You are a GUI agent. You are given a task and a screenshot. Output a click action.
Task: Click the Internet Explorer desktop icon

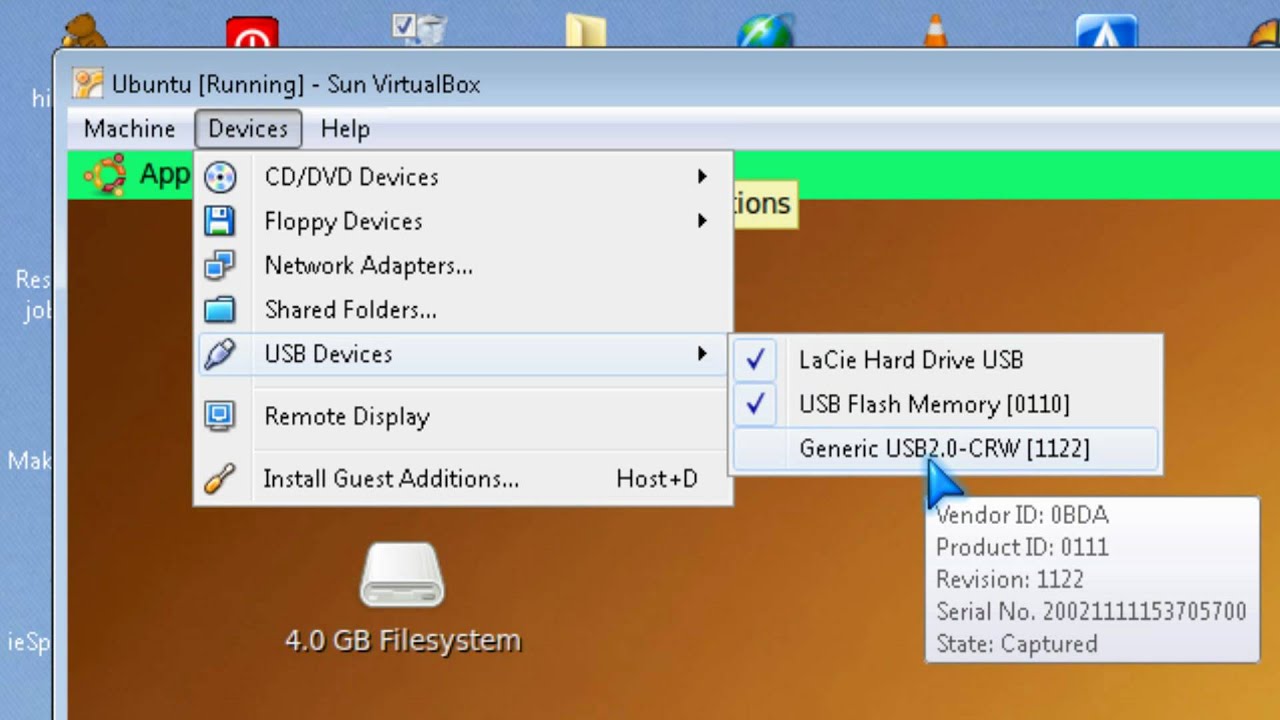pos(765,31)
